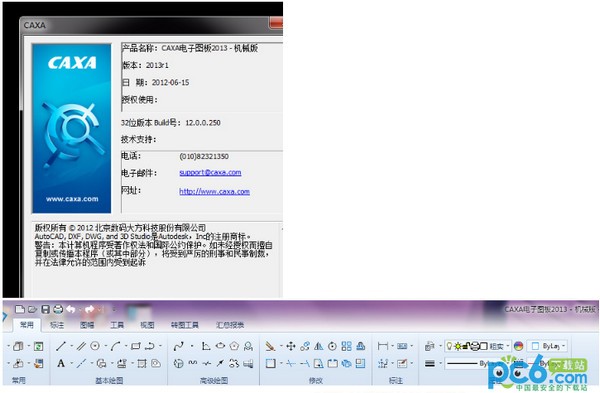
Task: Select the Ellipse tool in advanced drawing
Action: [x=220, y=346]
